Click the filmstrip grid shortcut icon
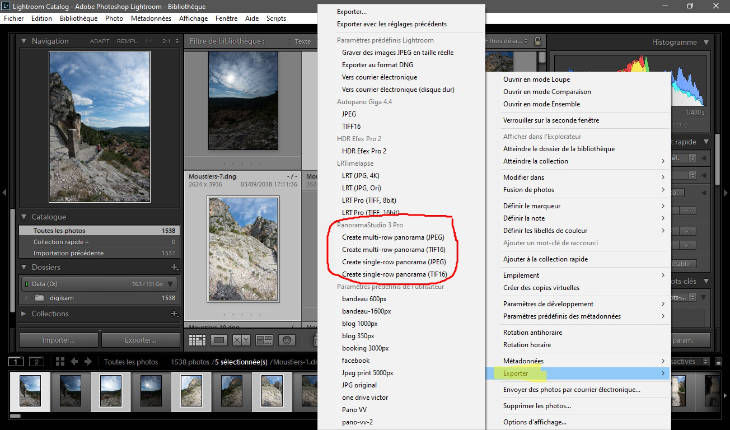 coord(60,362)
